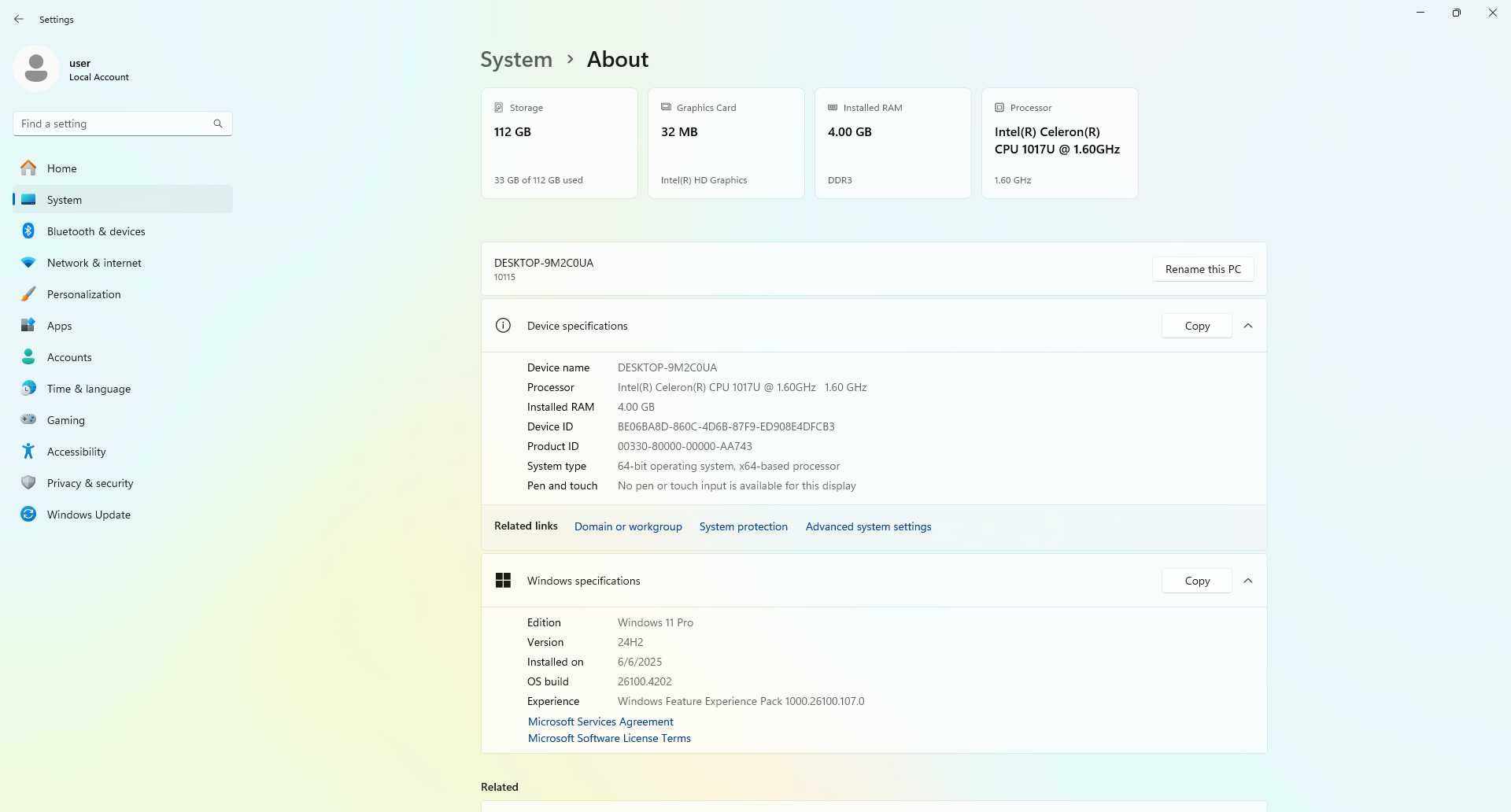Click the Personalization paintbrush icon
Screen dimensions: 1511x812
(28, 294)
